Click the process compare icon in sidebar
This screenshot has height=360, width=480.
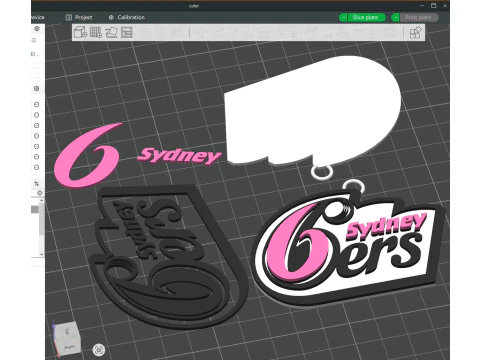tap(36, 183)
